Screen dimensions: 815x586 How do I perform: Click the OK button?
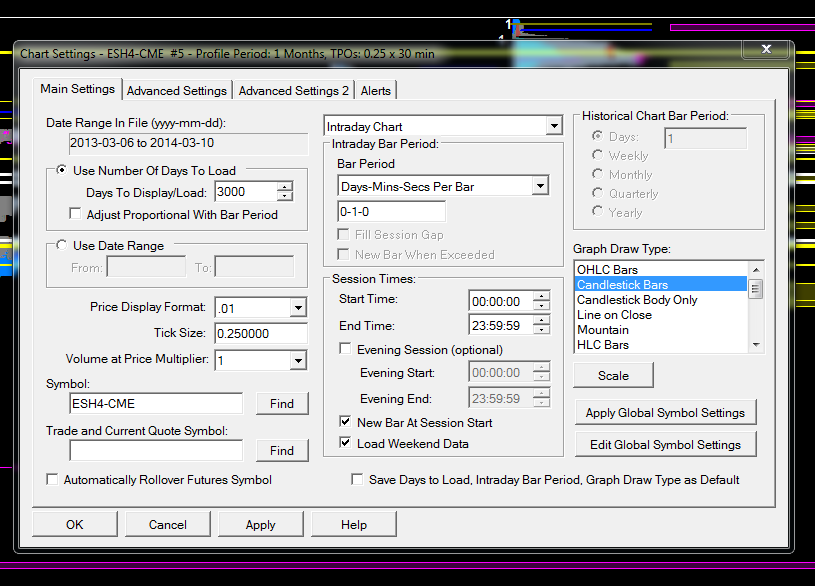pos(75,524)
